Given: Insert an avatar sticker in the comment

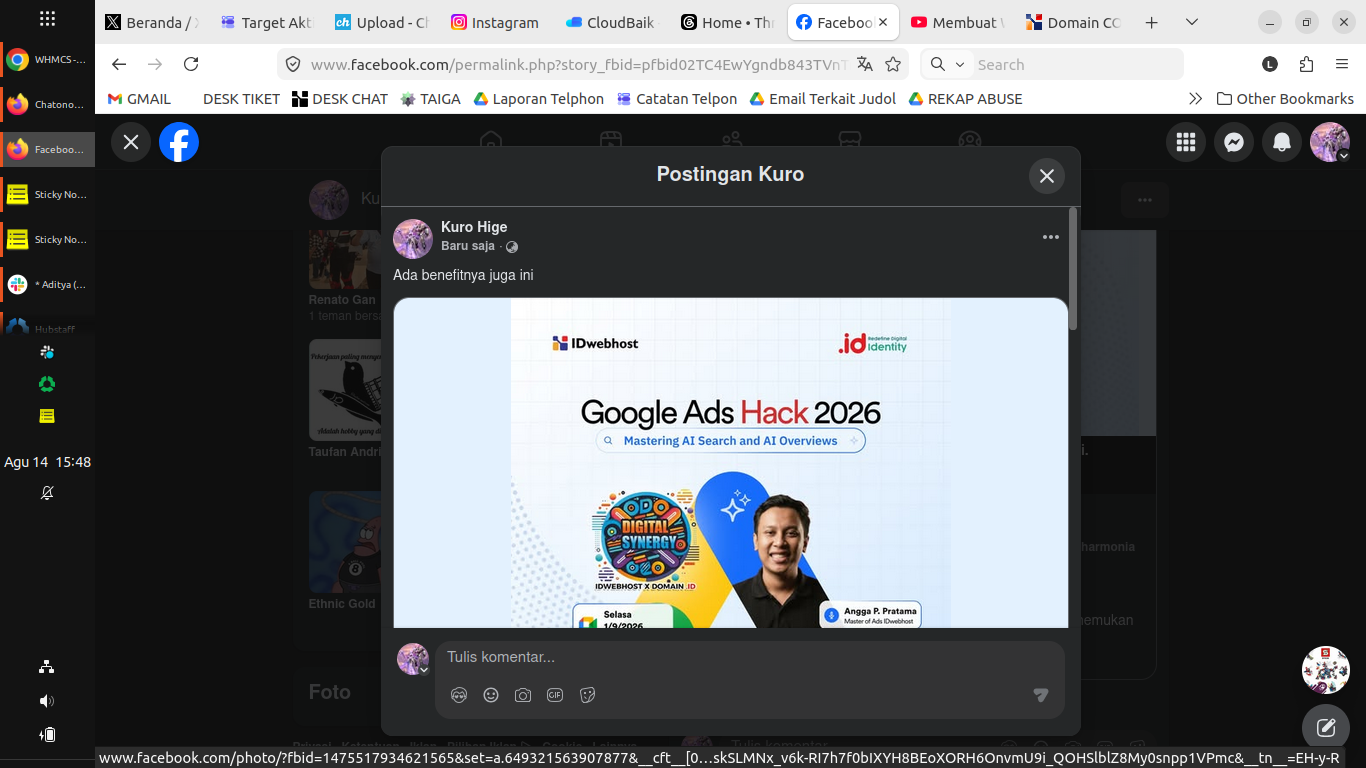Looking at the screenshot, I should click(459, 695).
